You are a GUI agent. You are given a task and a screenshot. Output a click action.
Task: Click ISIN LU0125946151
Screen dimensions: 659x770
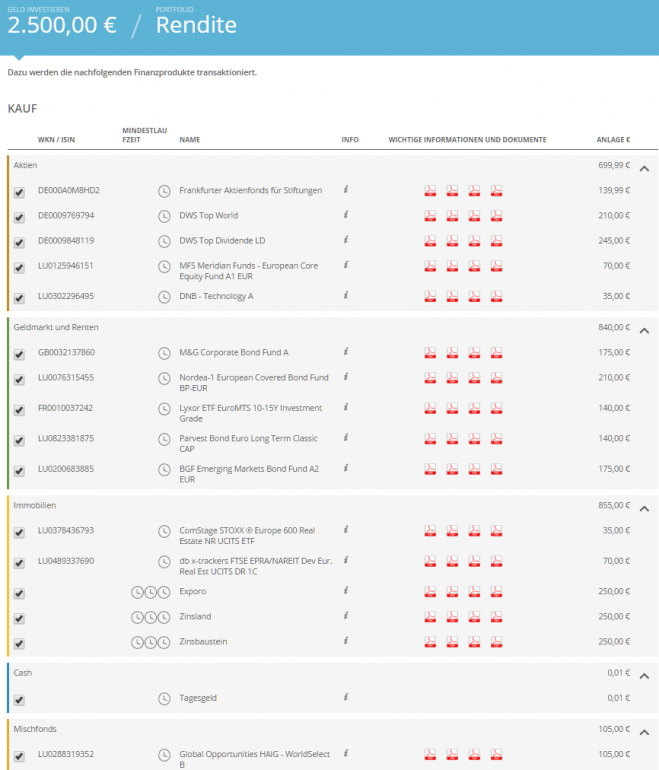pos(65,266)
